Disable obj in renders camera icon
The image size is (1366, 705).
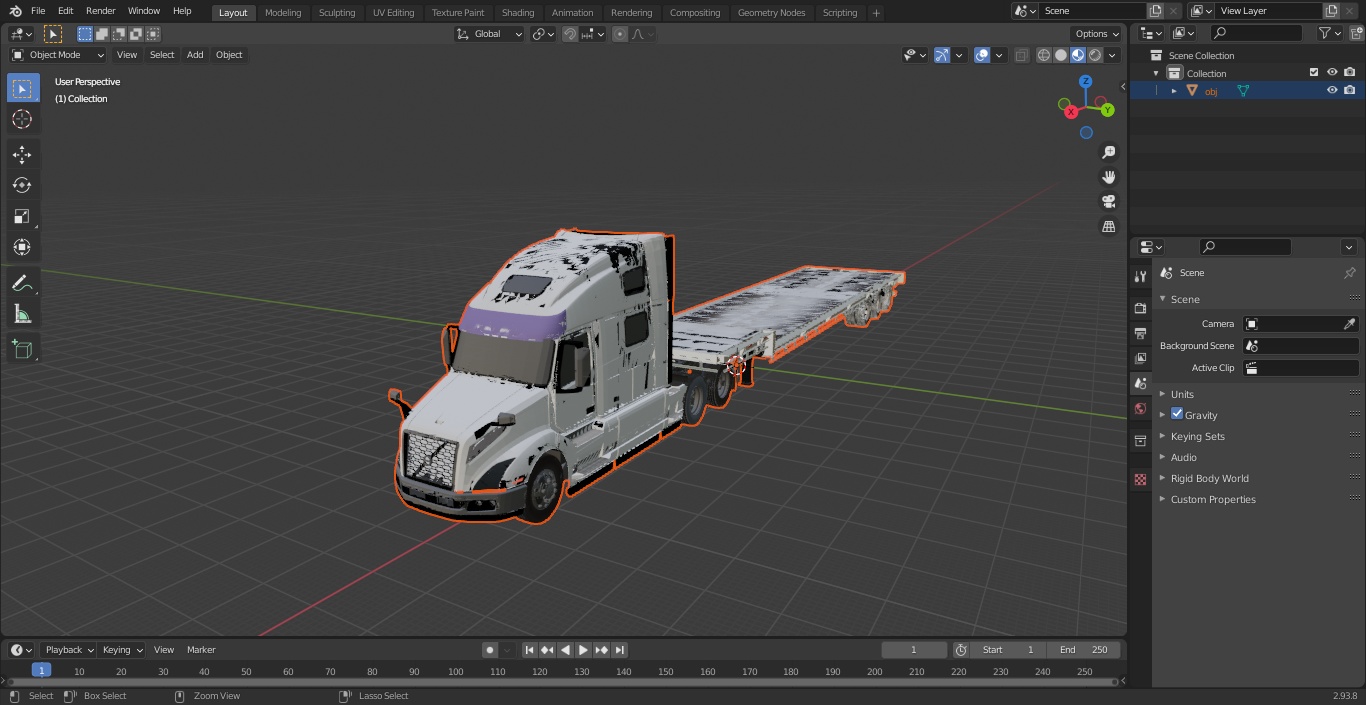(x=1350, y=90)
